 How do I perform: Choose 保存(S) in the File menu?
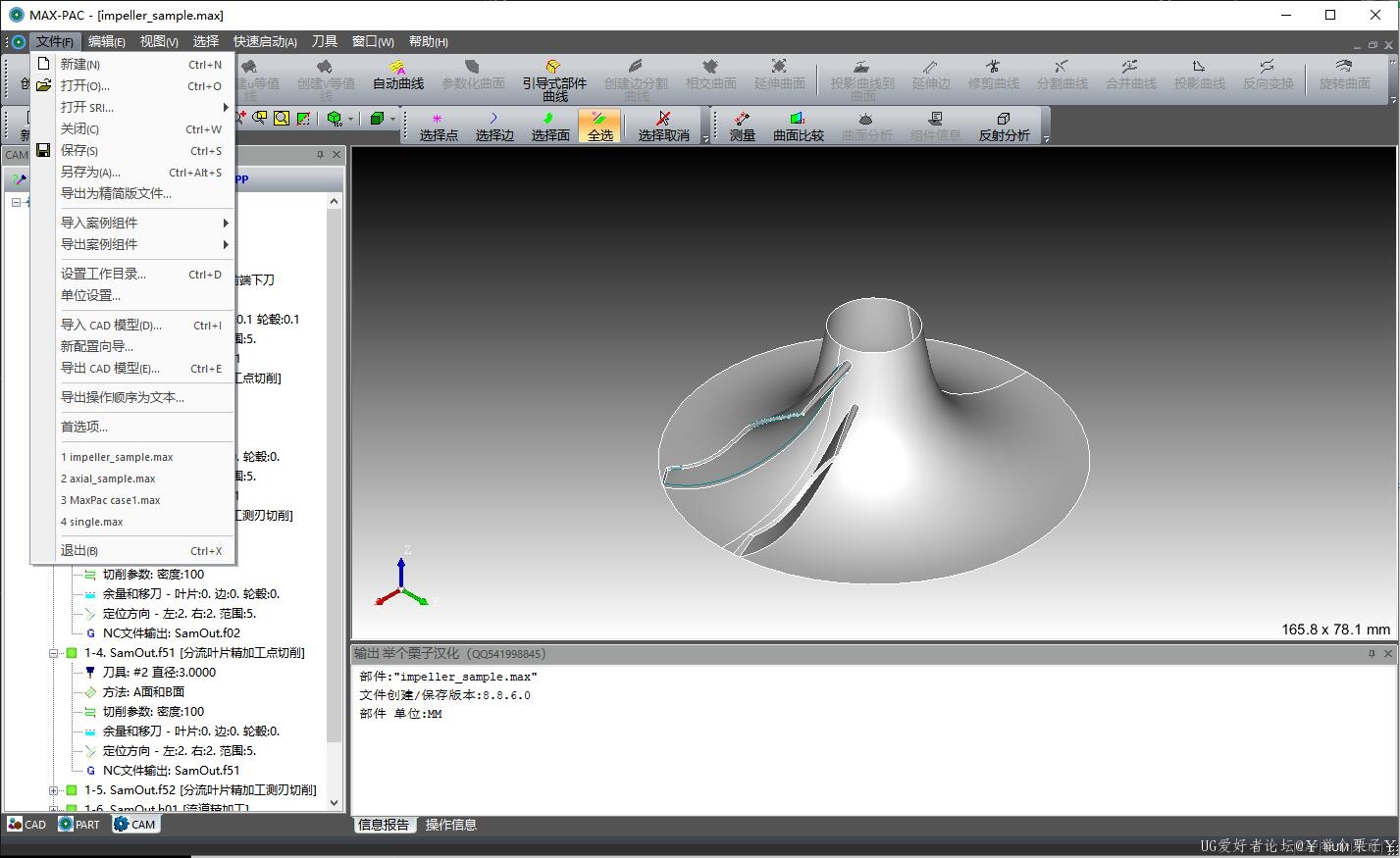pyautogui.click(x=133, y=150)
